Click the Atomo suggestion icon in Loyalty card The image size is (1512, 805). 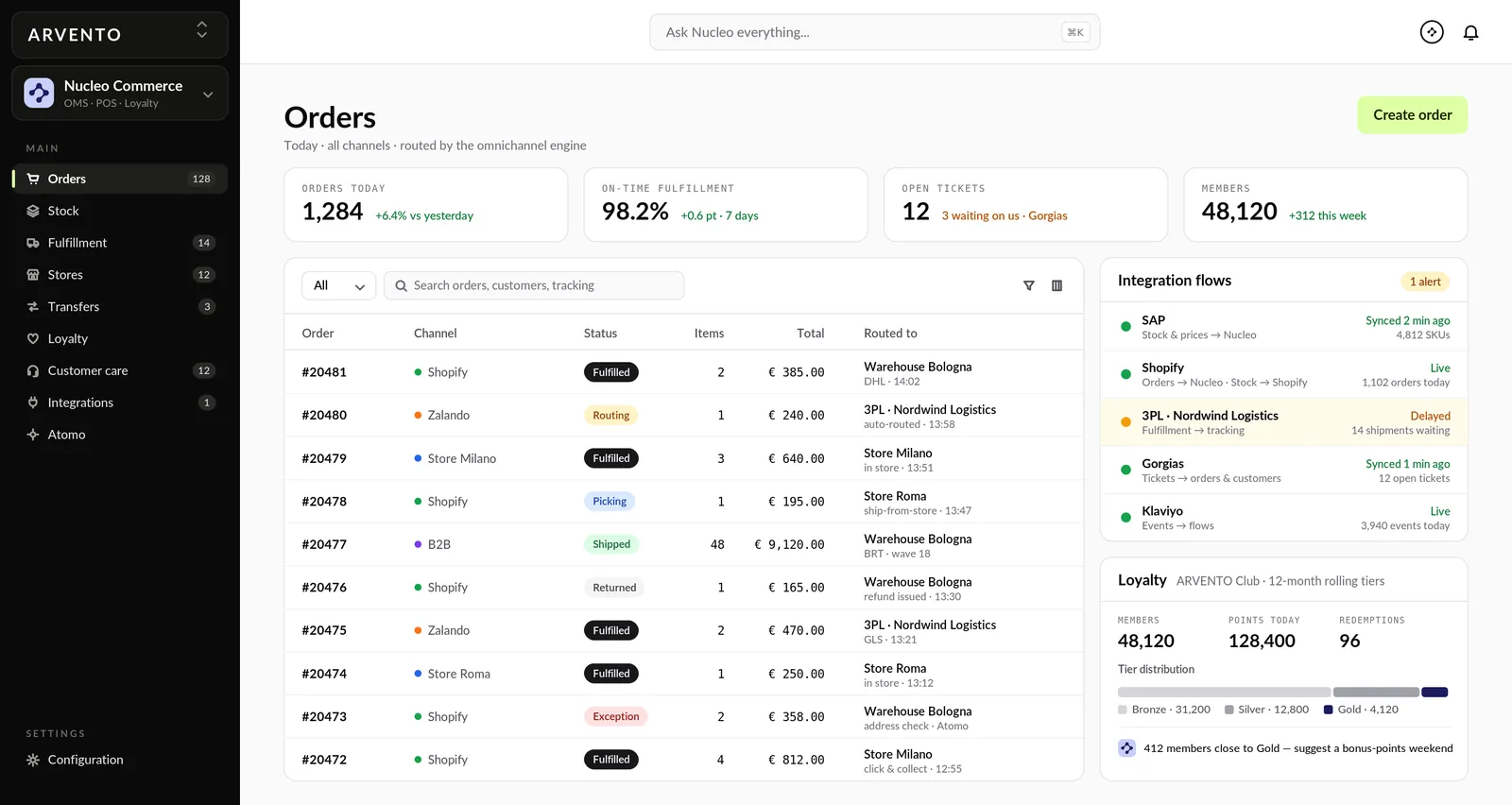coord(1126,748)
